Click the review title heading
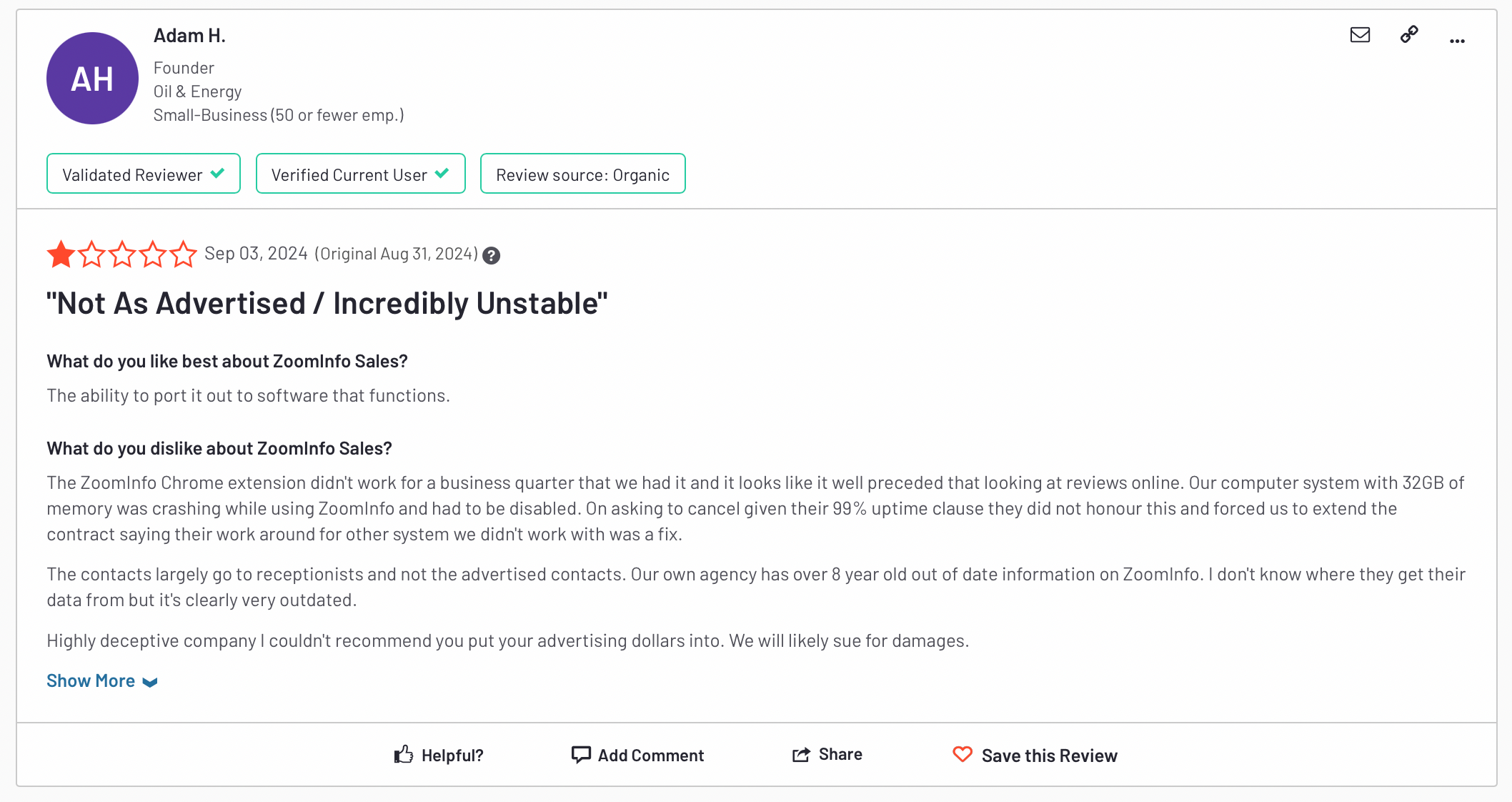 (x=327, y=303)
